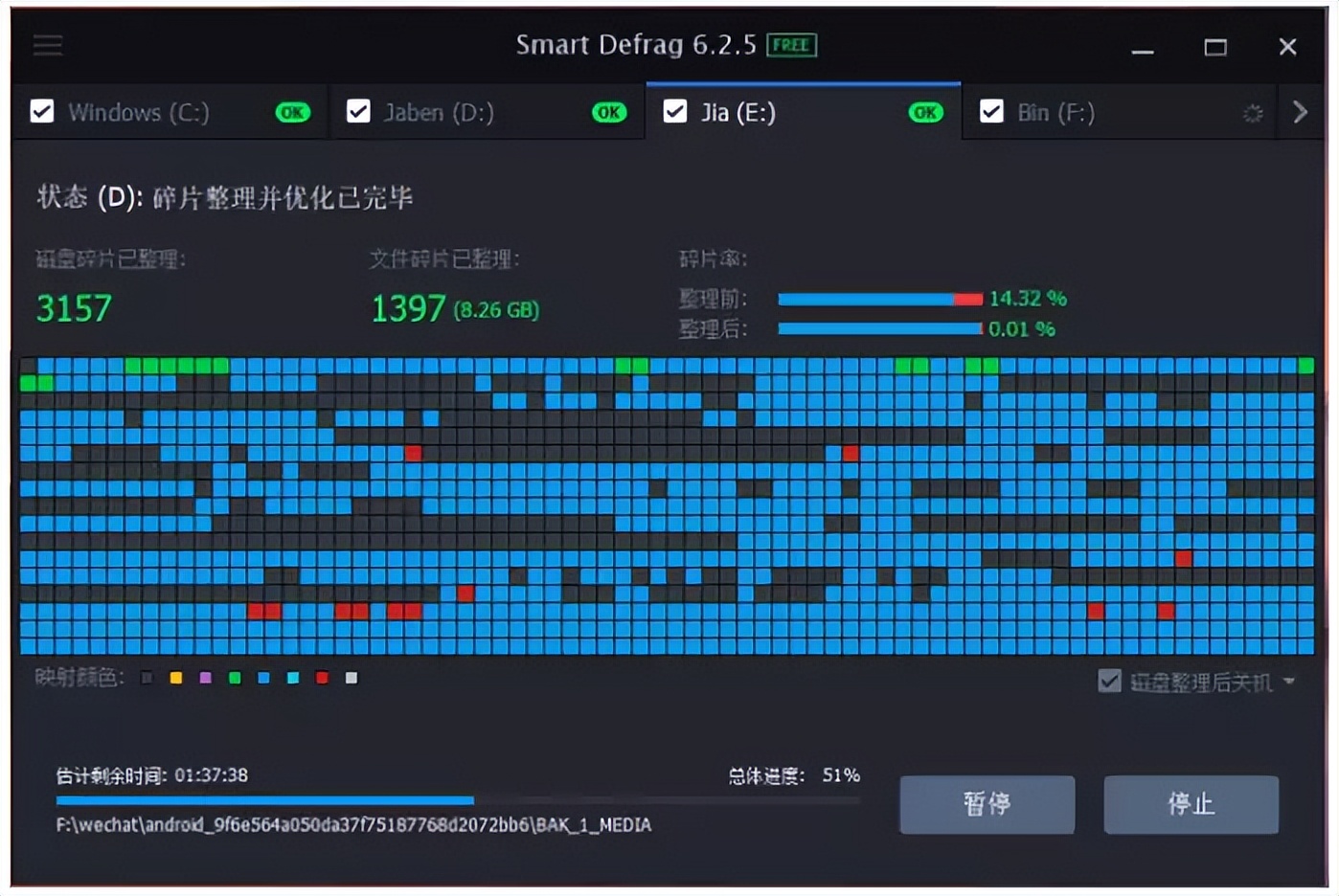The width and height of the screenshot is (1339, 896).
Task: Uncheck the Jaben (D:) drive checkbox
Action: [x=358, y=112]
